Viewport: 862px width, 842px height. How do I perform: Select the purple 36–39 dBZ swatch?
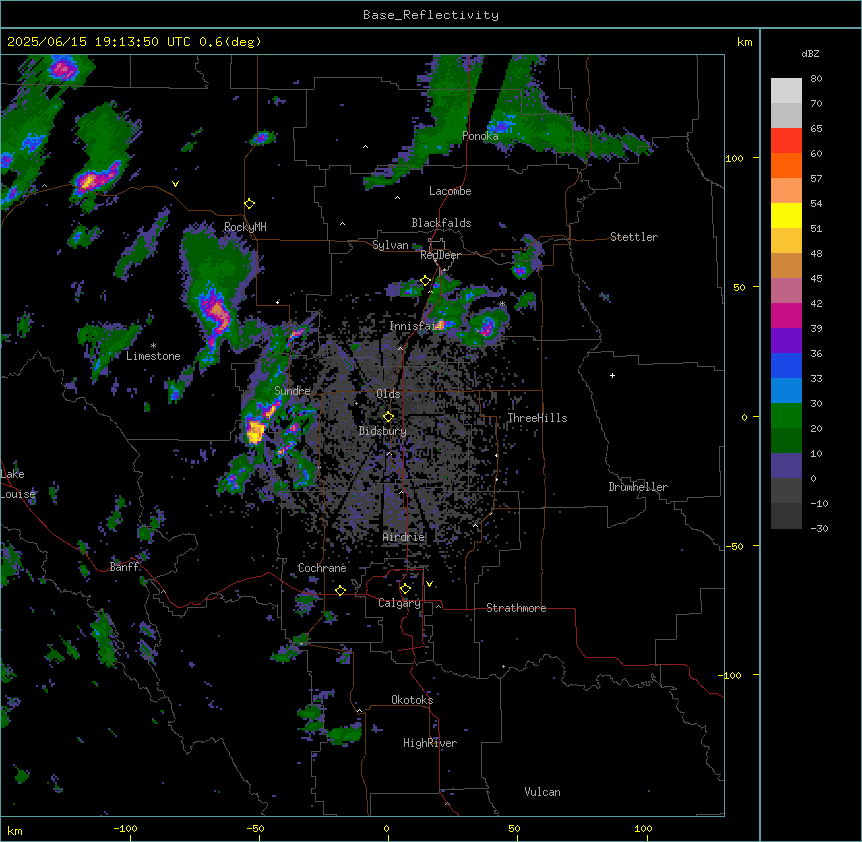[x=786, y=341]
